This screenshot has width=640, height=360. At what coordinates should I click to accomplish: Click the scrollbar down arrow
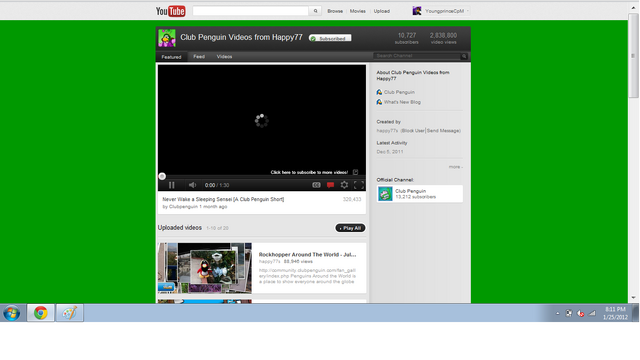click(x=633, y=298)
